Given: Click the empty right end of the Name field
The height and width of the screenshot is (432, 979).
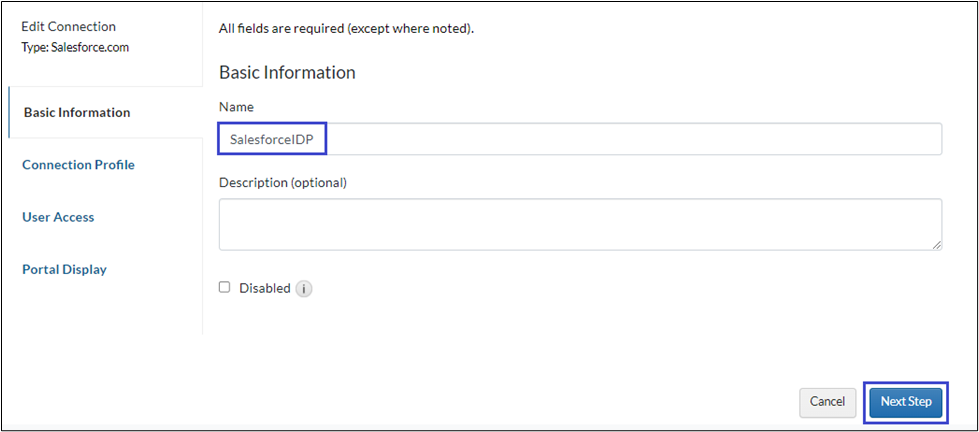Looking at the screenshot, I should [850, 139].
